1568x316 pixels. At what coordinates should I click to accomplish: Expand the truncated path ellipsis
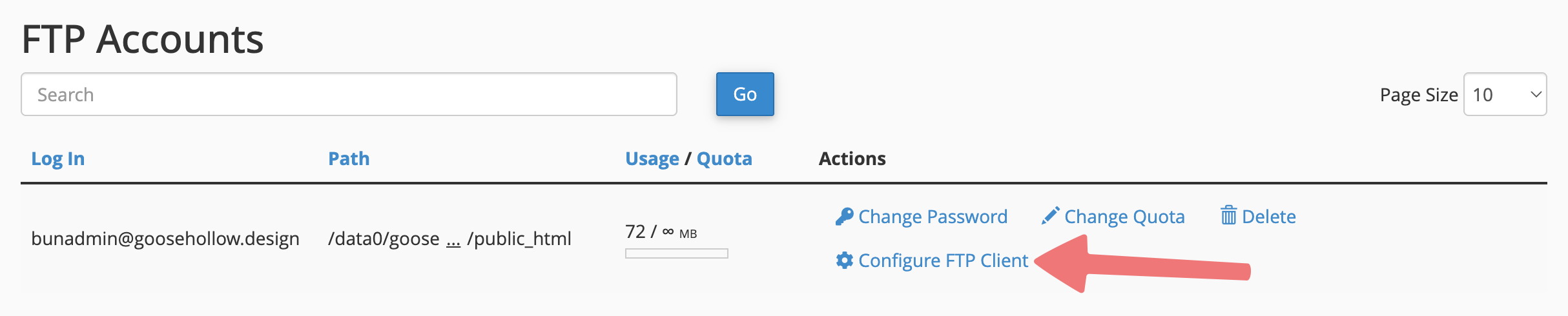point(453,240)
